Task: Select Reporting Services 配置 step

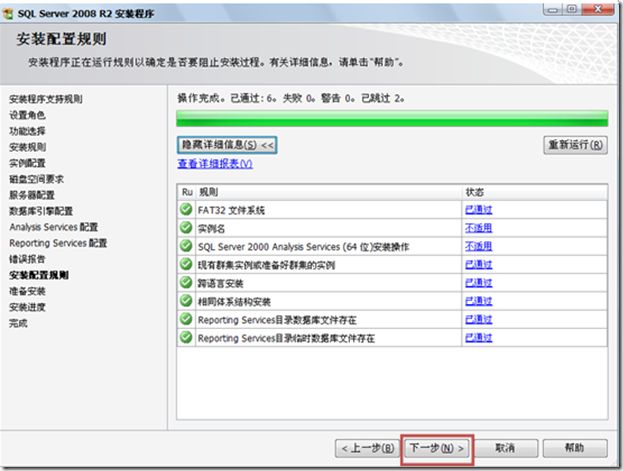Action: pyautogui.click(x=58, y=243)
